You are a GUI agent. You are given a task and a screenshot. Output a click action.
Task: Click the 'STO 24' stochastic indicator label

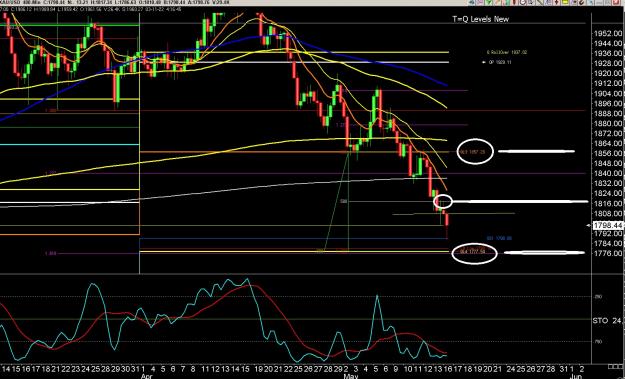606,320
